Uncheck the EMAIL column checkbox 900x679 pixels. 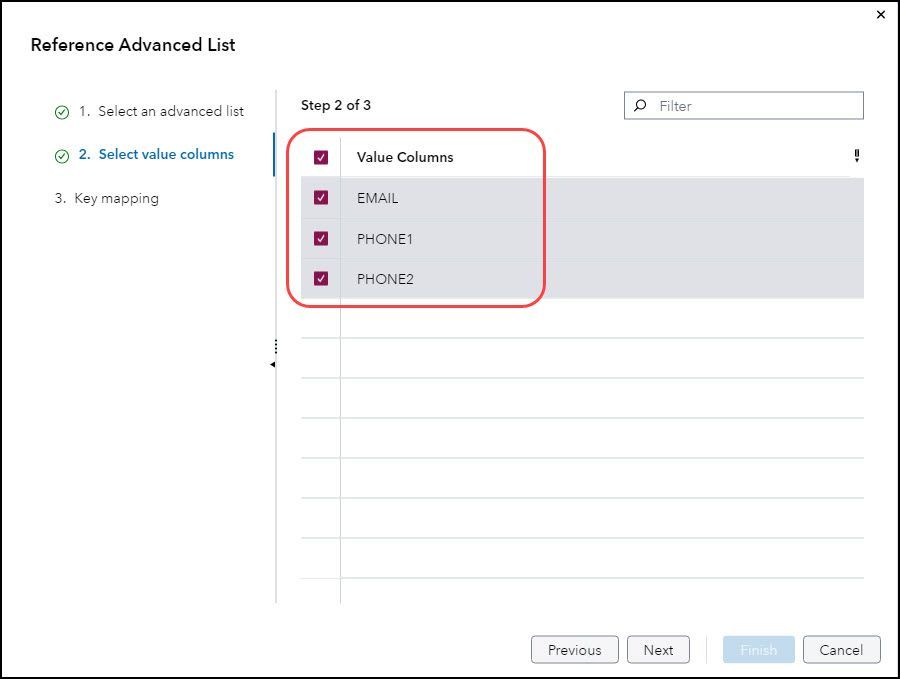tap(321, 198)
